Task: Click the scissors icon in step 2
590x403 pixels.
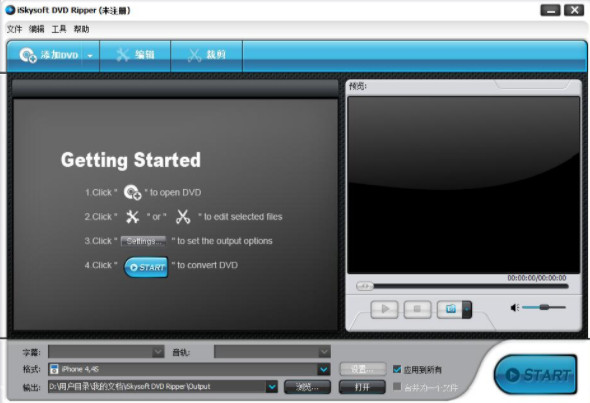Action: coord(183,217)
